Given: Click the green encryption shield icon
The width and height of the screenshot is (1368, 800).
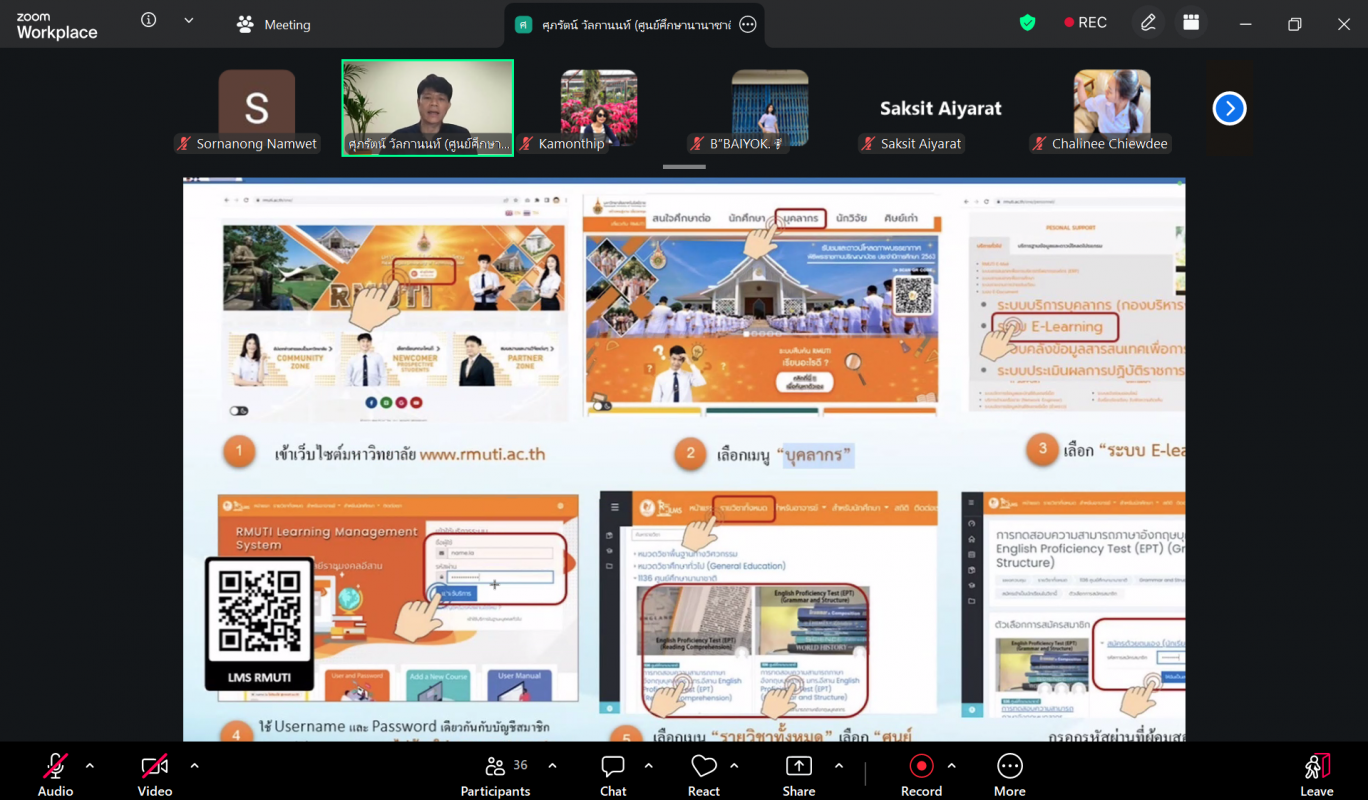Looking at the screenshot, I should [x=1027, y=23].
